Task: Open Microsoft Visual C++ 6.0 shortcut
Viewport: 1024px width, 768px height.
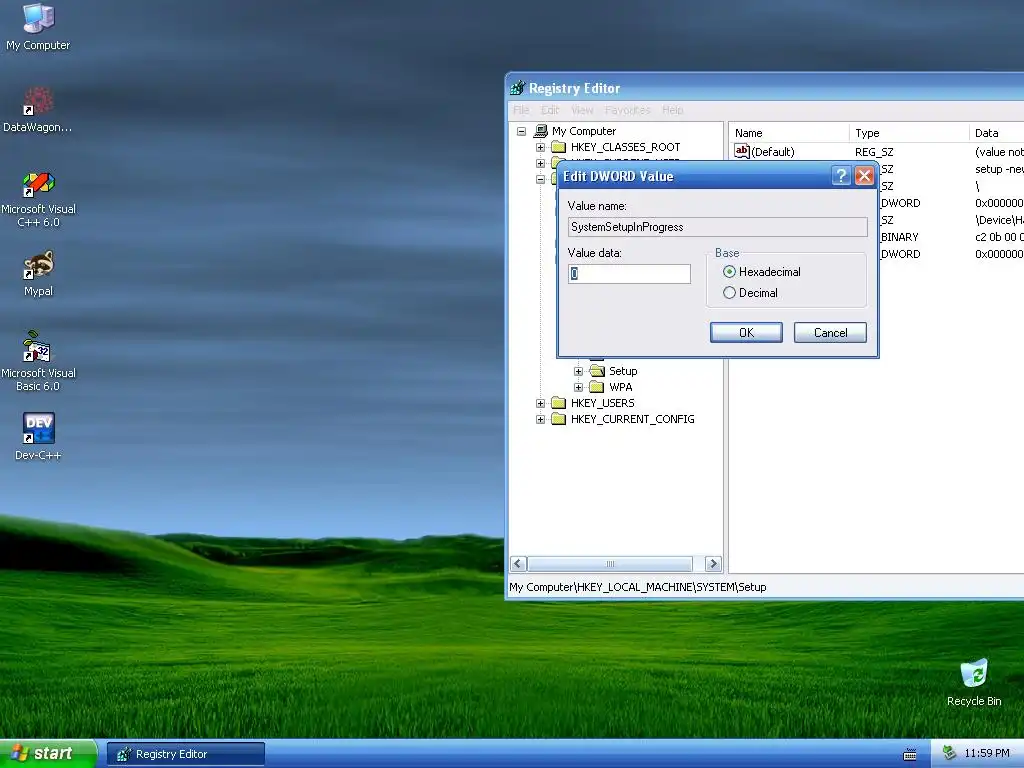Action: [38, 199]
